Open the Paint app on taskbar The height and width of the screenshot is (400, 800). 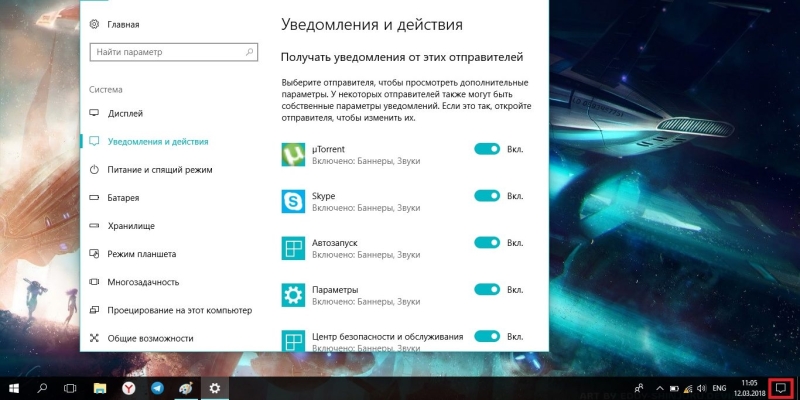[185, 389]
